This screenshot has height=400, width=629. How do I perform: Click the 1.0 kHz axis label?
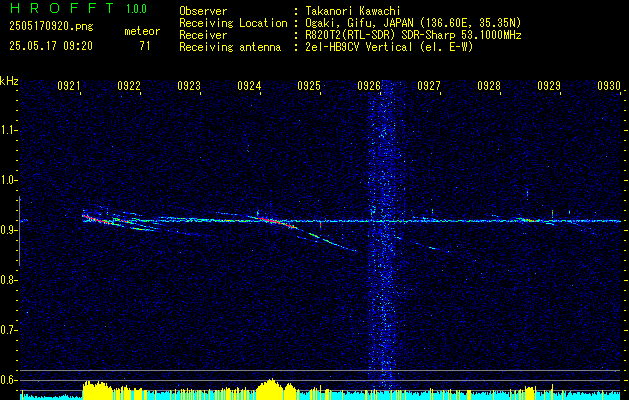(x=7, y=180)
